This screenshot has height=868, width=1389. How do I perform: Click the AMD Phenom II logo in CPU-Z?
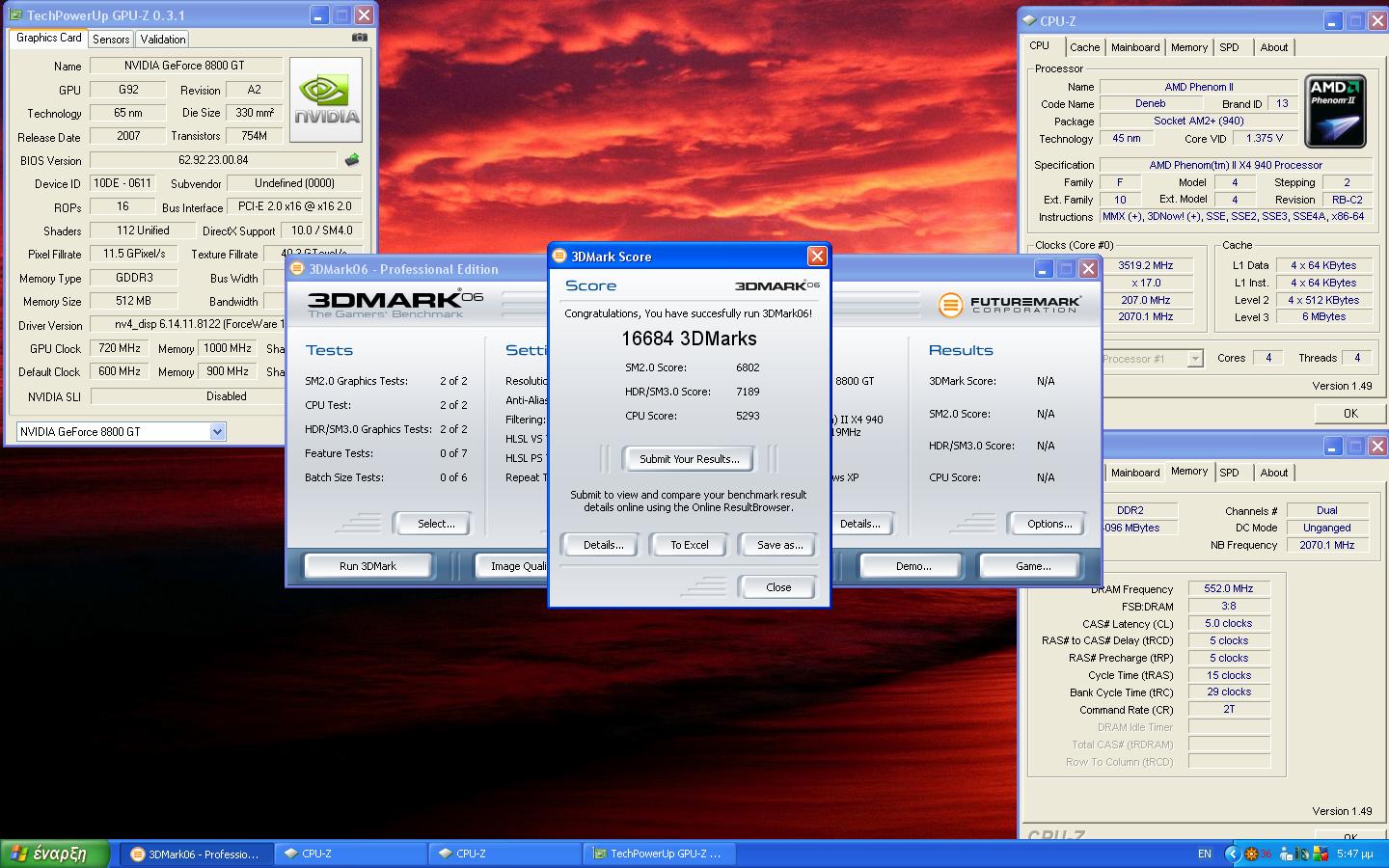(x=1335, y=111)
